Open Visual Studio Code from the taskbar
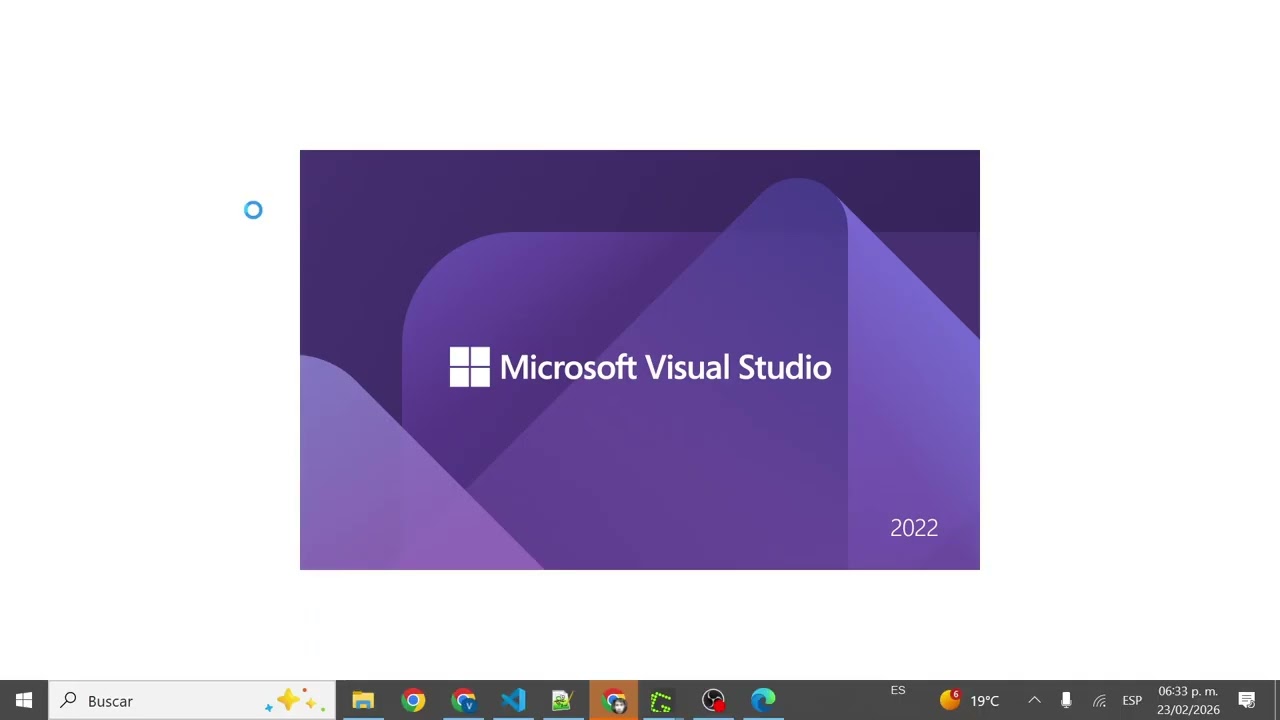Viewport: 1280px width, 720px height. (513, 700)
